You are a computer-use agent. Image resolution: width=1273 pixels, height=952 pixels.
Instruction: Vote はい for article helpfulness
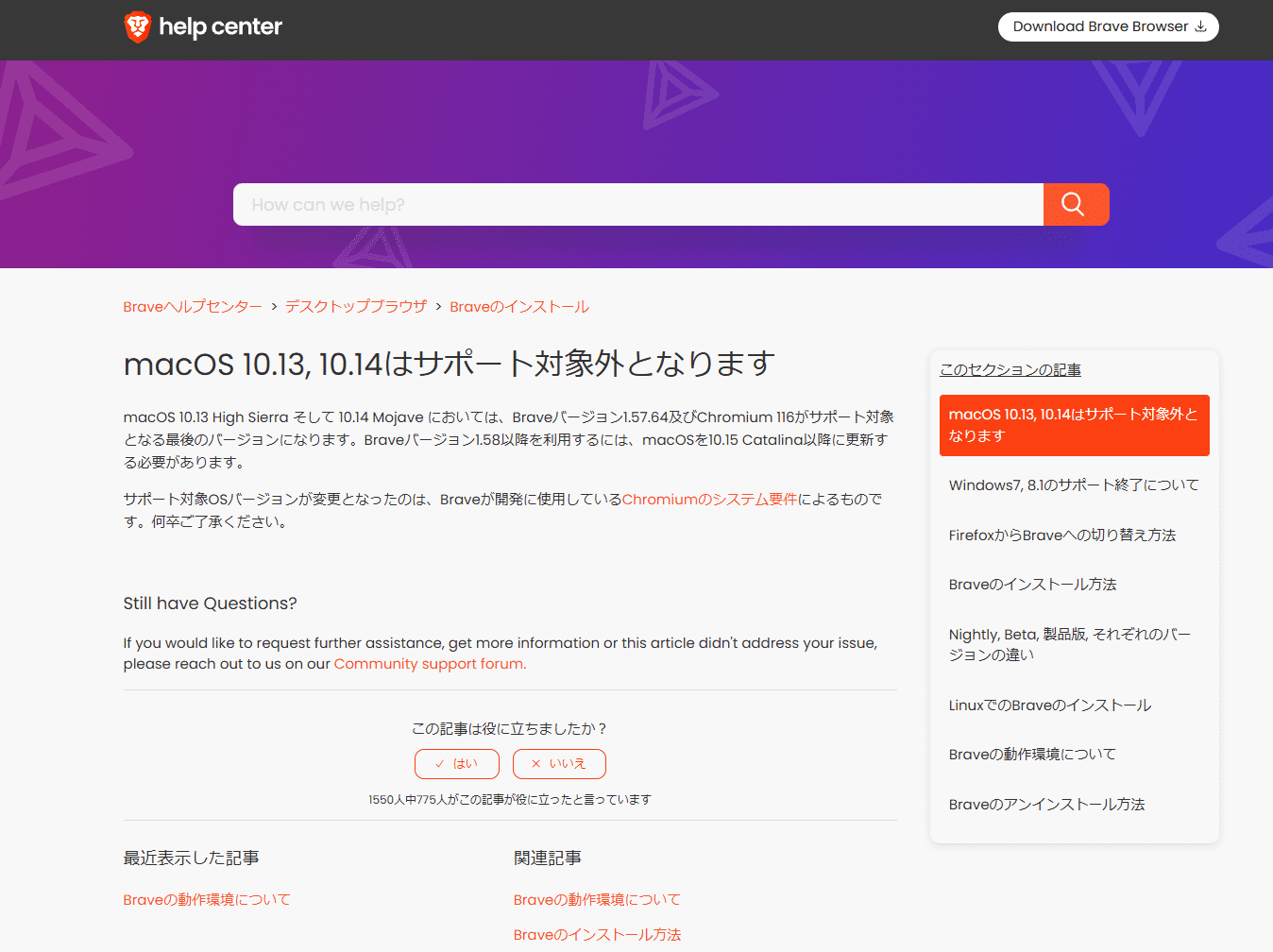457,763
